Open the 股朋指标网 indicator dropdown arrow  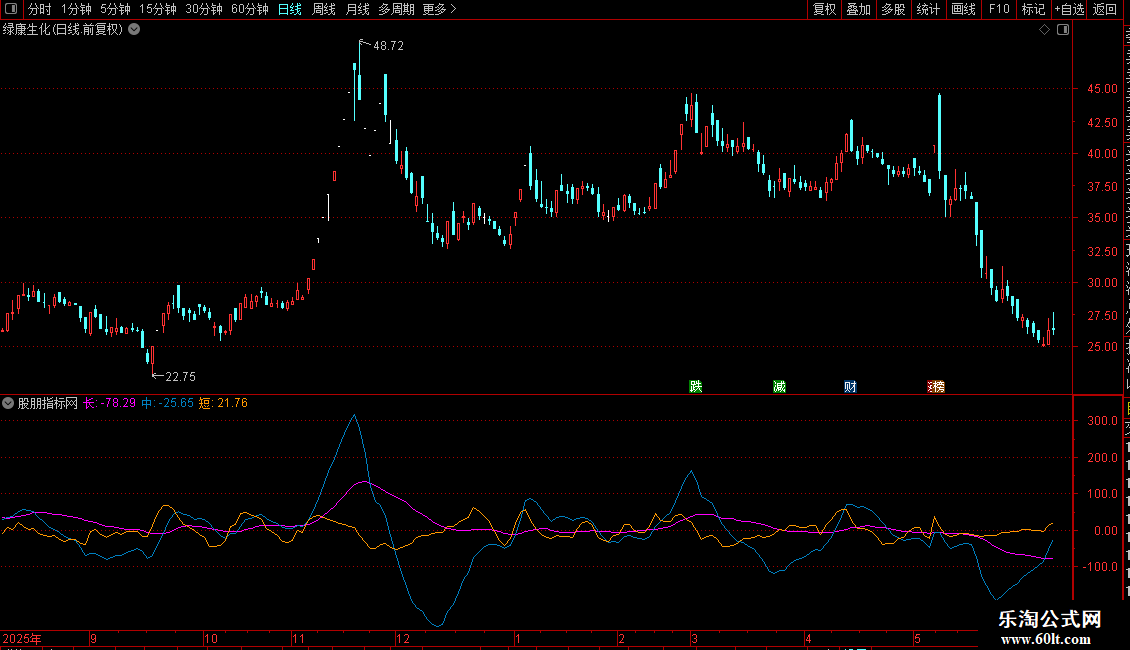(x=8, y=404)
